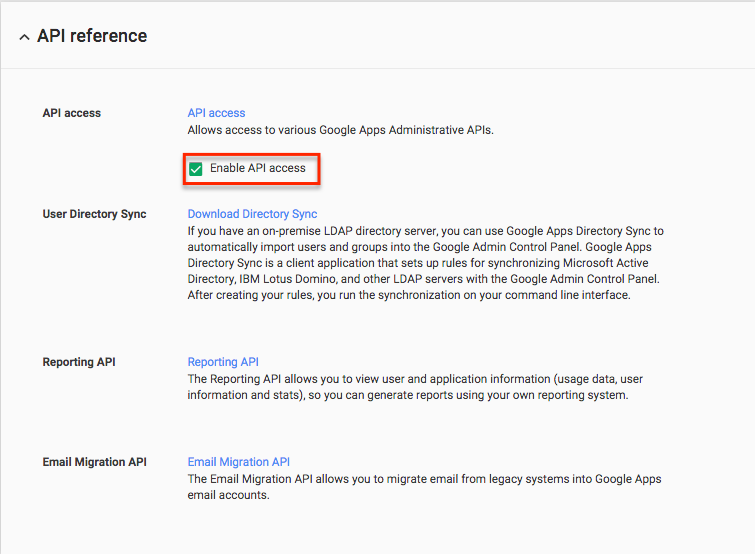The height and width of the screenshot is (554, 755).
Task: Click the After creating your rules sentence
Action: coord(409,295)
